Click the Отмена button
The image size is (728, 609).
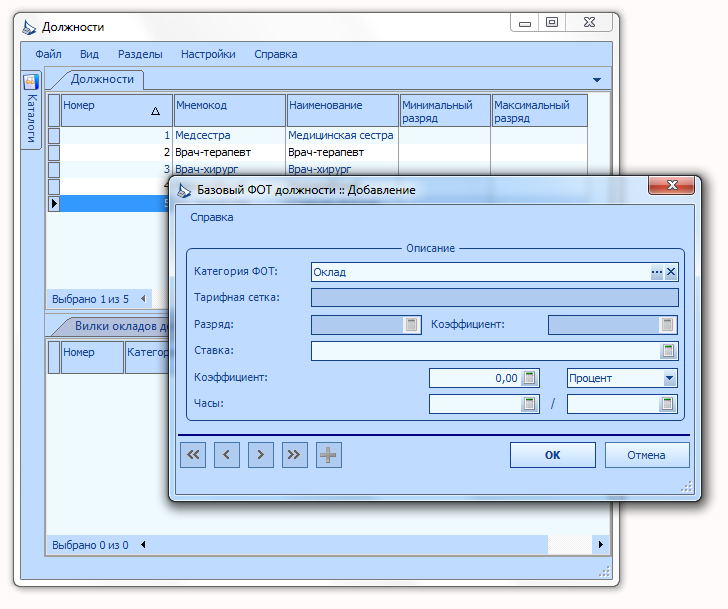(x=646, y=455)
